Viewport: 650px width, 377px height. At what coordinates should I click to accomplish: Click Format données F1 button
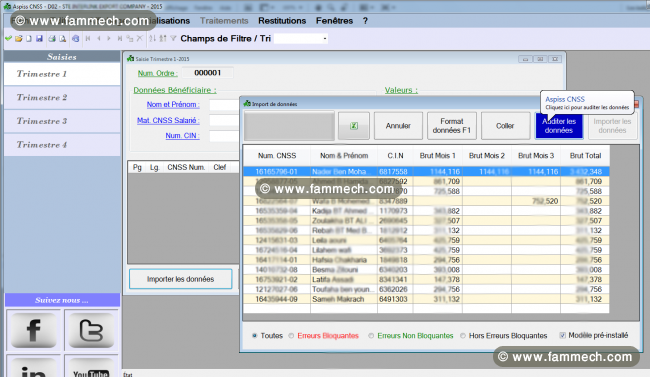[452, 126]
